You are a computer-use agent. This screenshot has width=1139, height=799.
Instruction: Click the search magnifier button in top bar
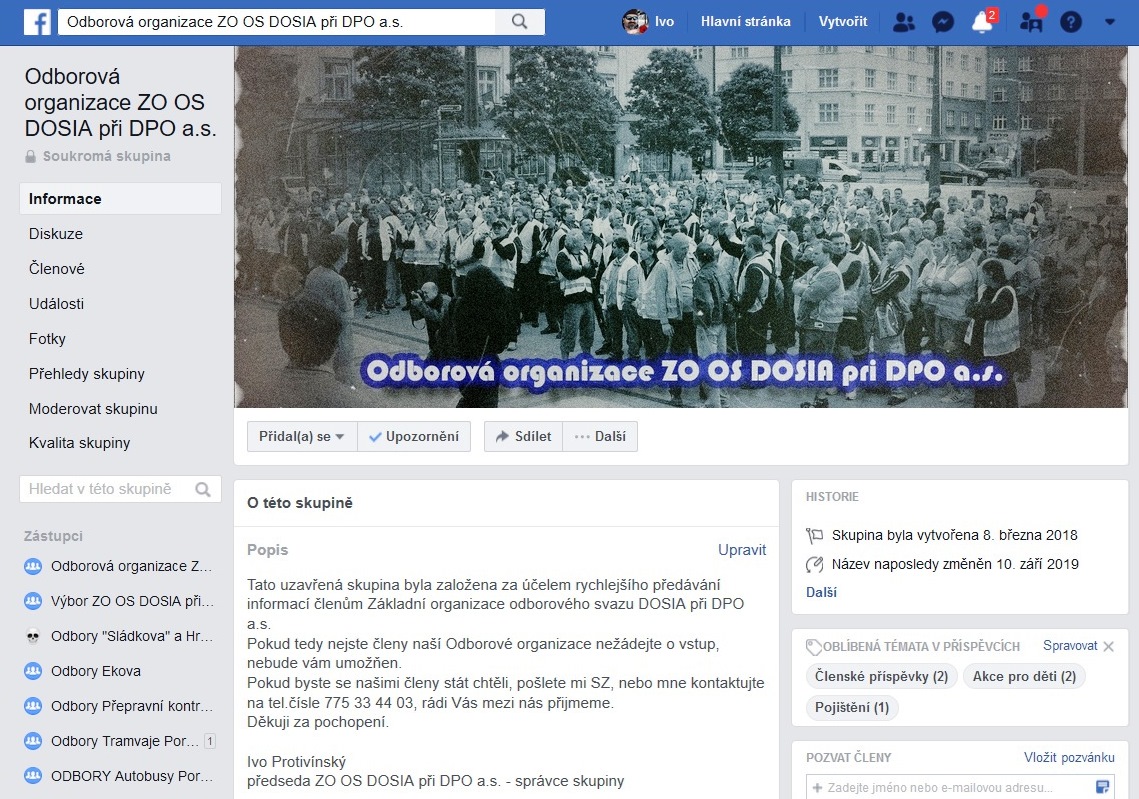(x=519, y=22)
